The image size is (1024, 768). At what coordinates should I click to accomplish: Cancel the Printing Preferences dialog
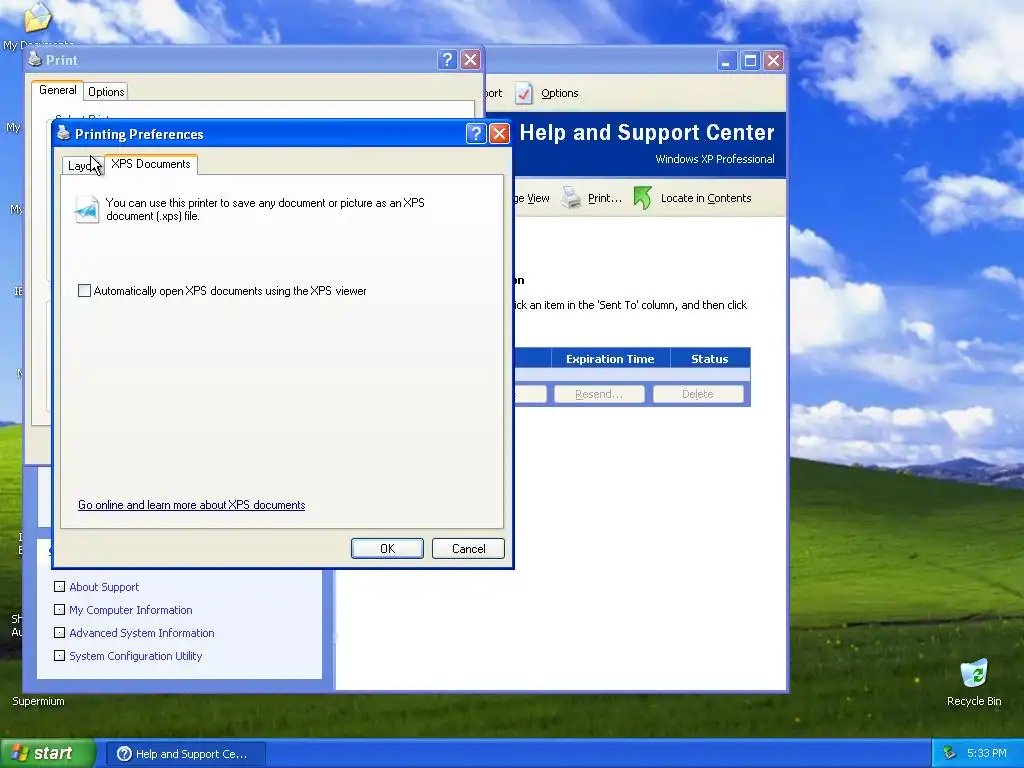click(x=468, y=549)
